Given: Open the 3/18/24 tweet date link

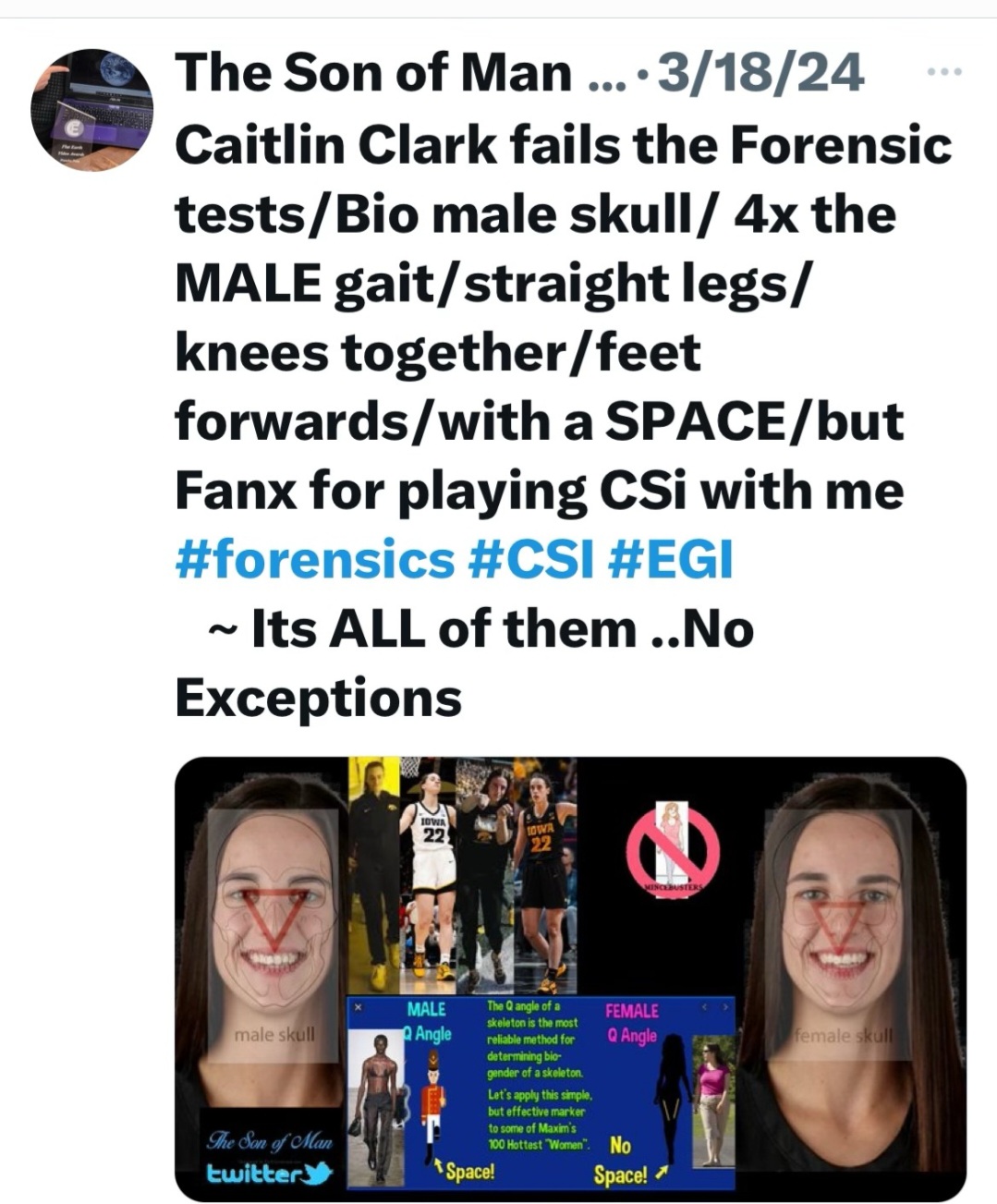Looking at the screenshot, I should point(759,73).
